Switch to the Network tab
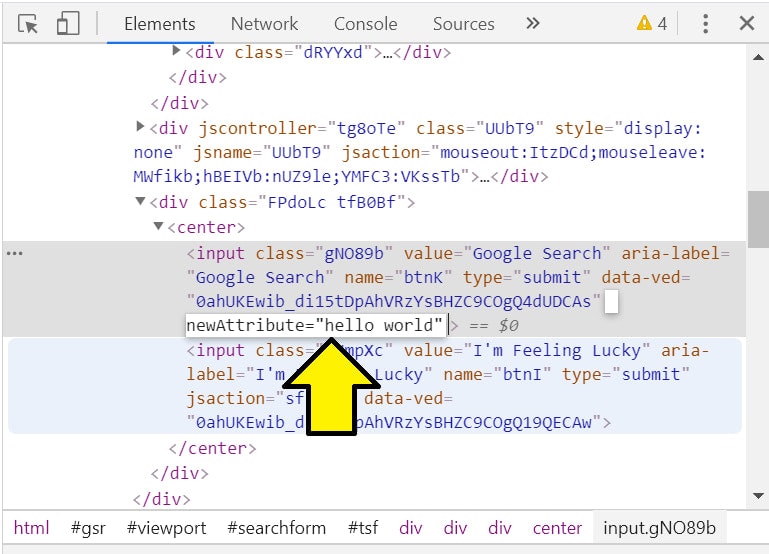Image resolution: width=769 pixels, height=554 pixels. (x=264, y=24)
